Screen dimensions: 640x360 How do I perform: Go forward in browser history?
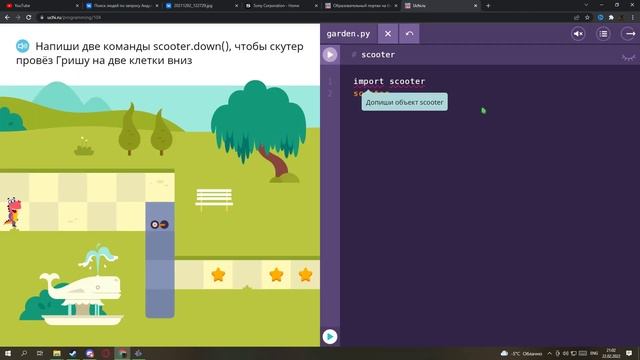point(18,18)
